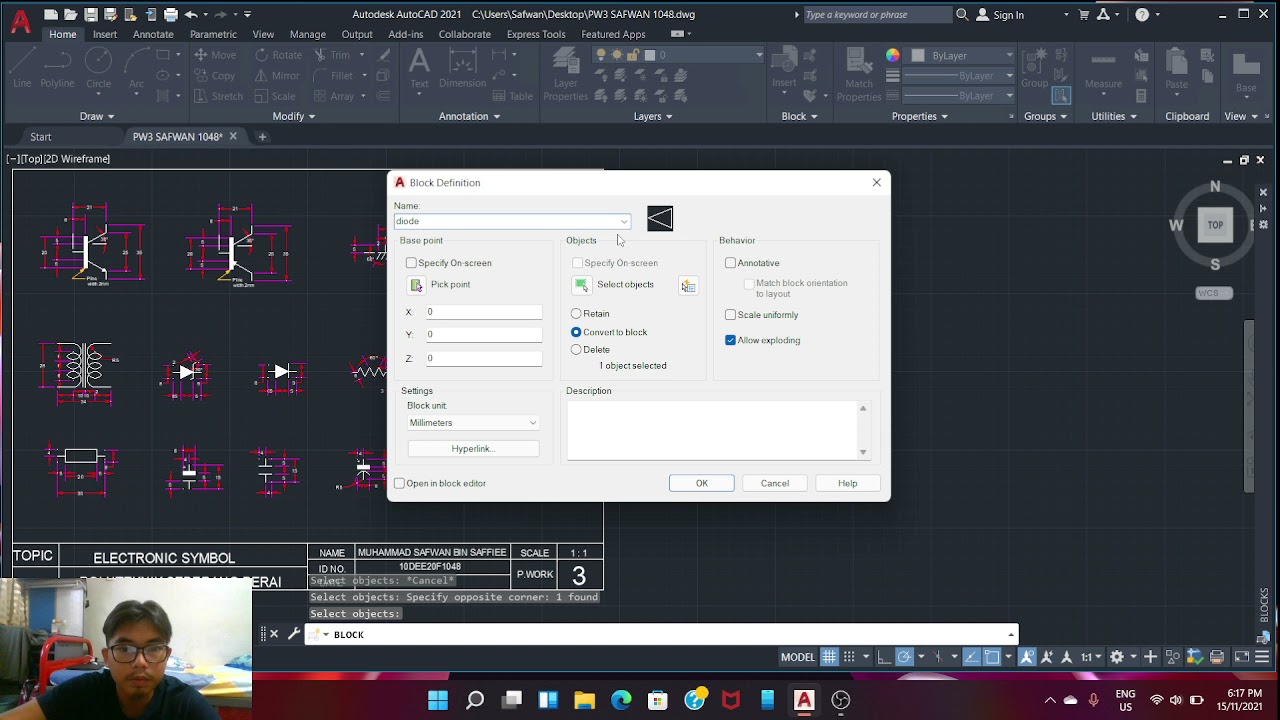Check the Annotative behavior option
1280x720 pixels.
coord(730,263)
